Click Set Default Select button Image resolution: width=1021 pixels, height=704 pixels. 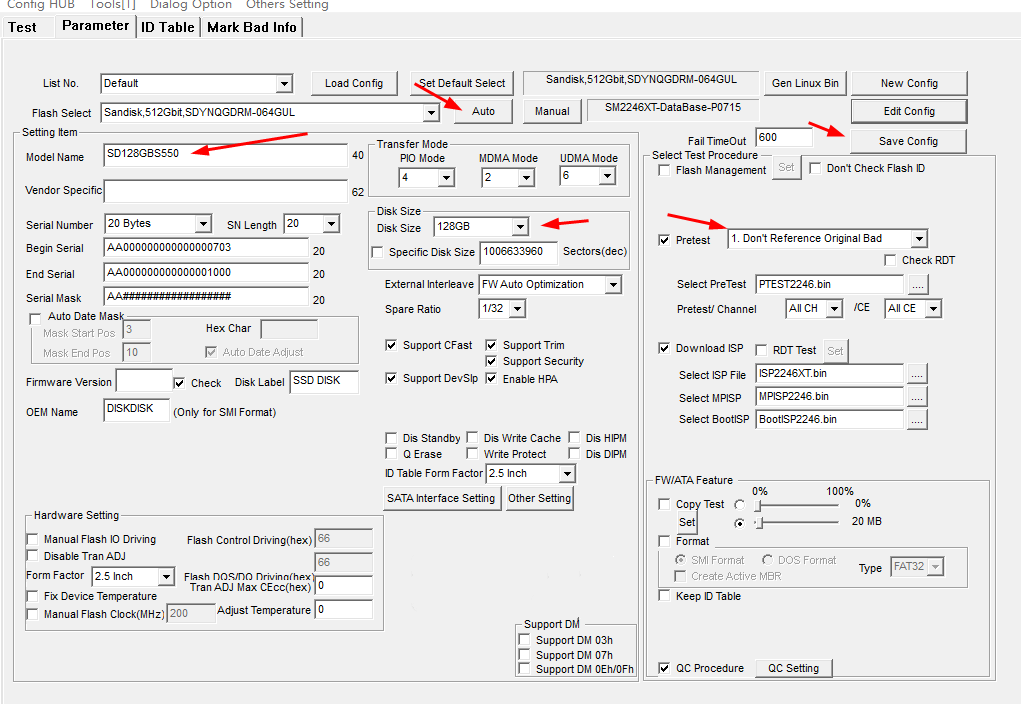(x=462, y=83)
